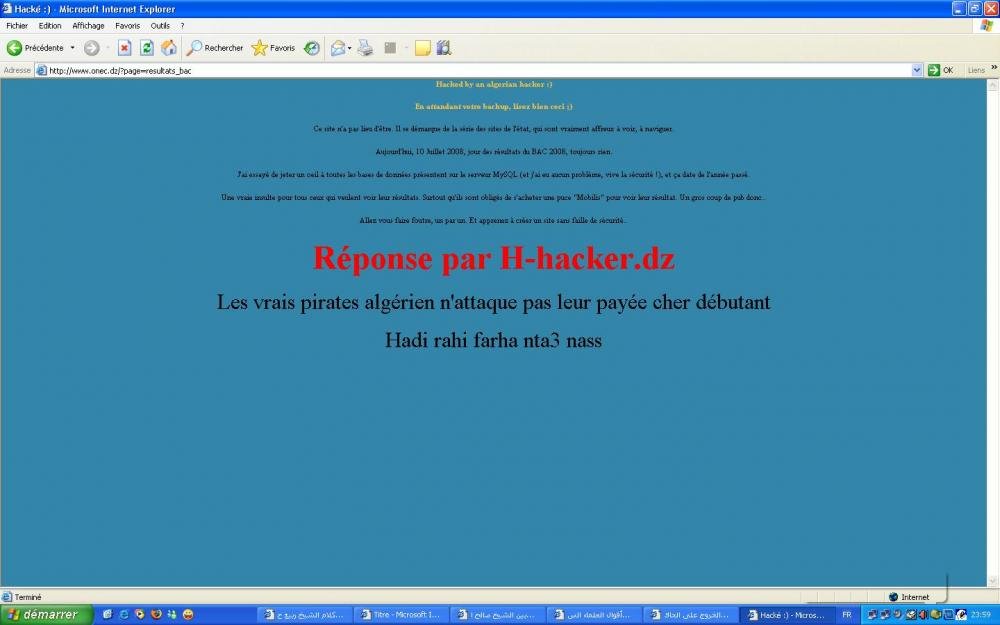Click the Print printer icon
Viewport: 1000px width, 625px height.
pos(365,48)
